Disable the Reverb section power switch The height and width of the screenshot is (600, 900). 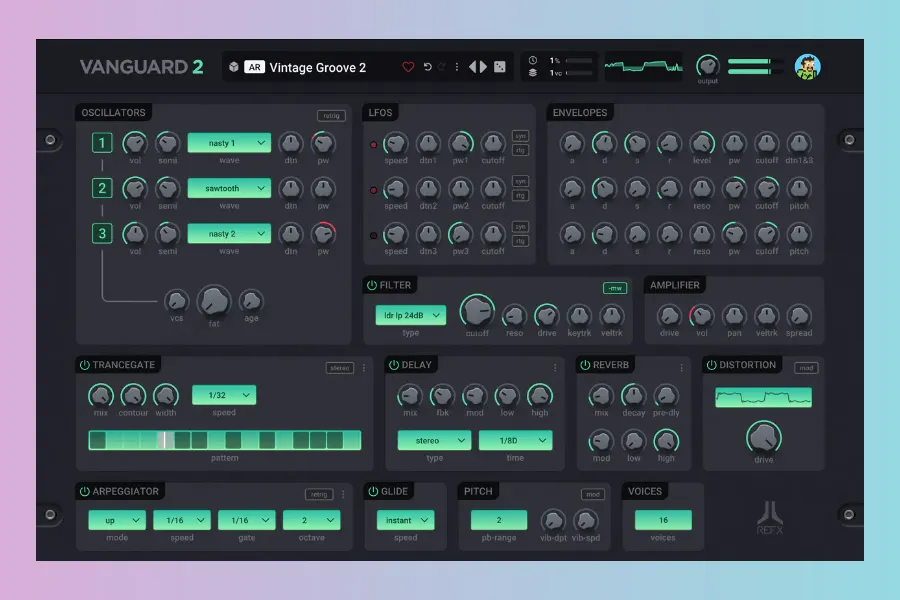point(584,365)
